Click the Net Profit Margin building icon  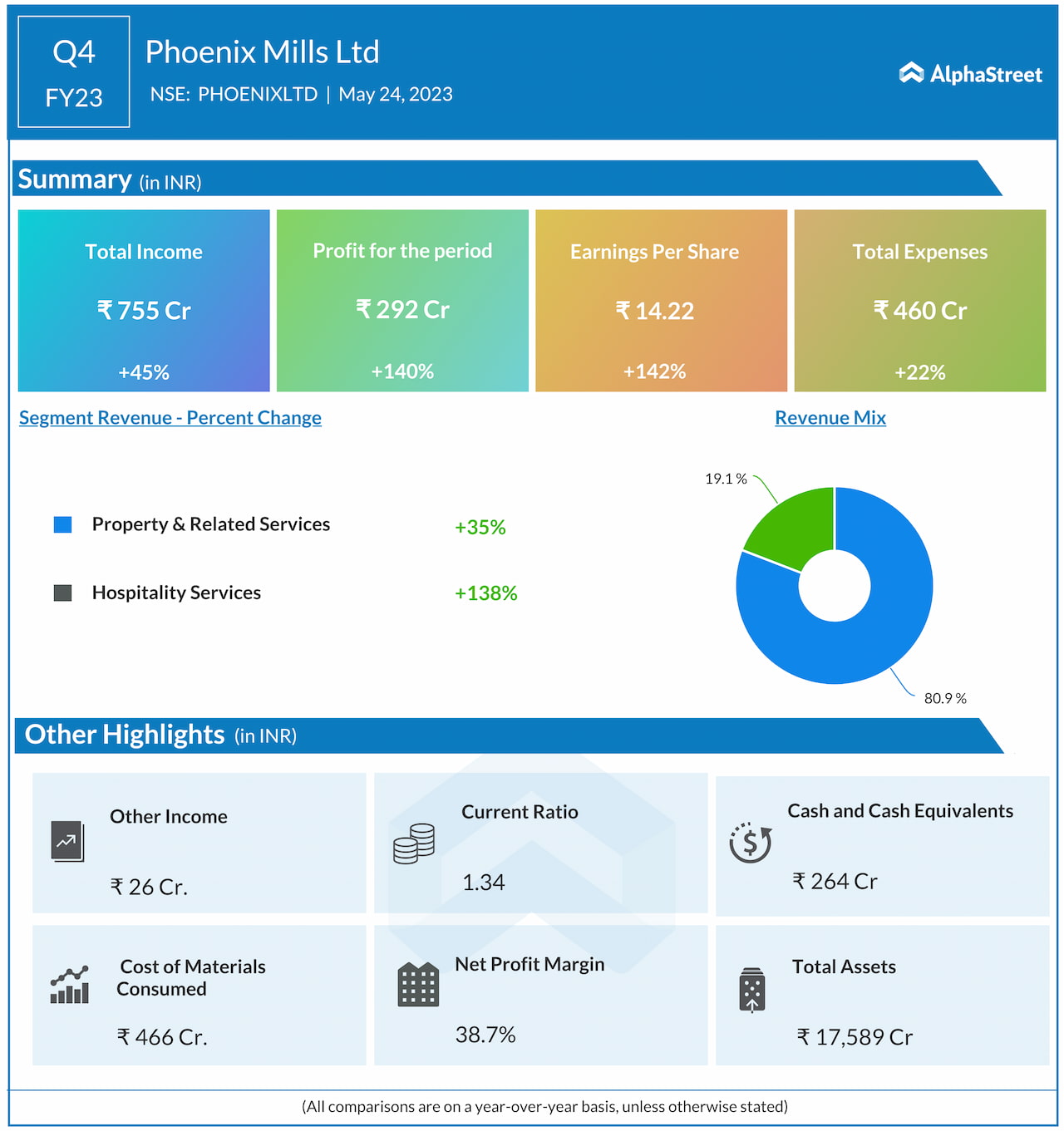tap(418, 985)
